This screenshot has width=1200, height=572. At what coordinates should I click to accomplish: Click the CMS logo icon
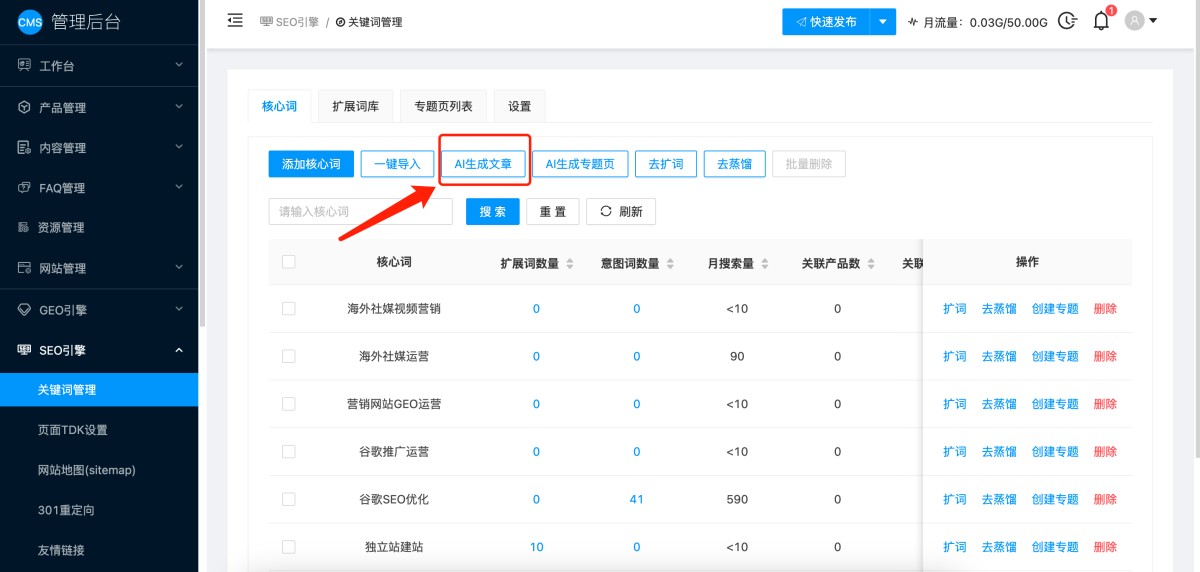[x=30, y=22]
